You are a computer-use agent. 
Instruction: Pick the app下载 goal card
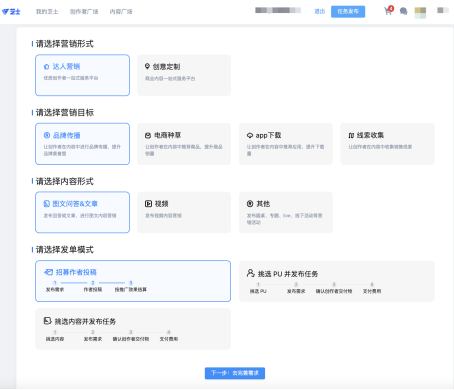(286, 144)
